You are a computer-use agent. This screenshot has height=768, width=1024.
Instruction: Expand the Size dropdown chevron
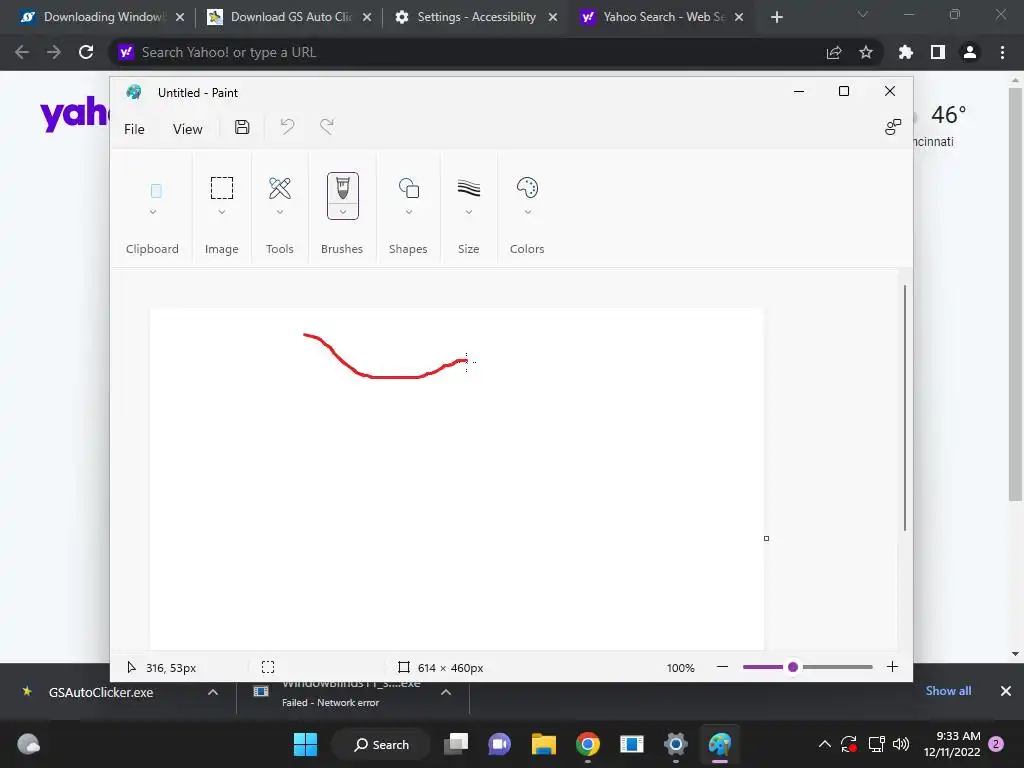pos(469,212)
